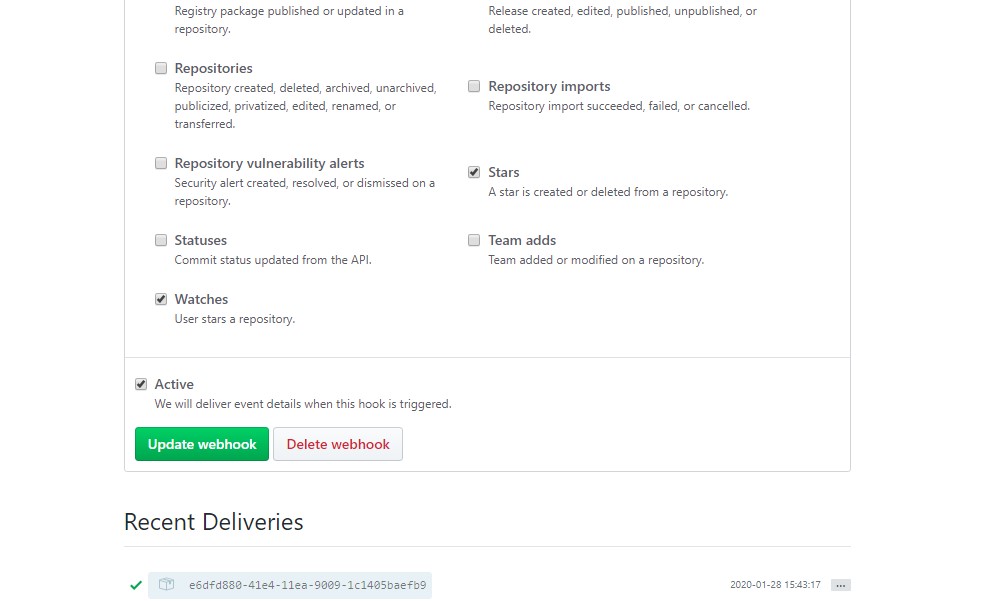The width and height of the screenshot is (999, 601).
Task: Click the Update webhook button
Action: pyautogui.click(x=202, y=444)
